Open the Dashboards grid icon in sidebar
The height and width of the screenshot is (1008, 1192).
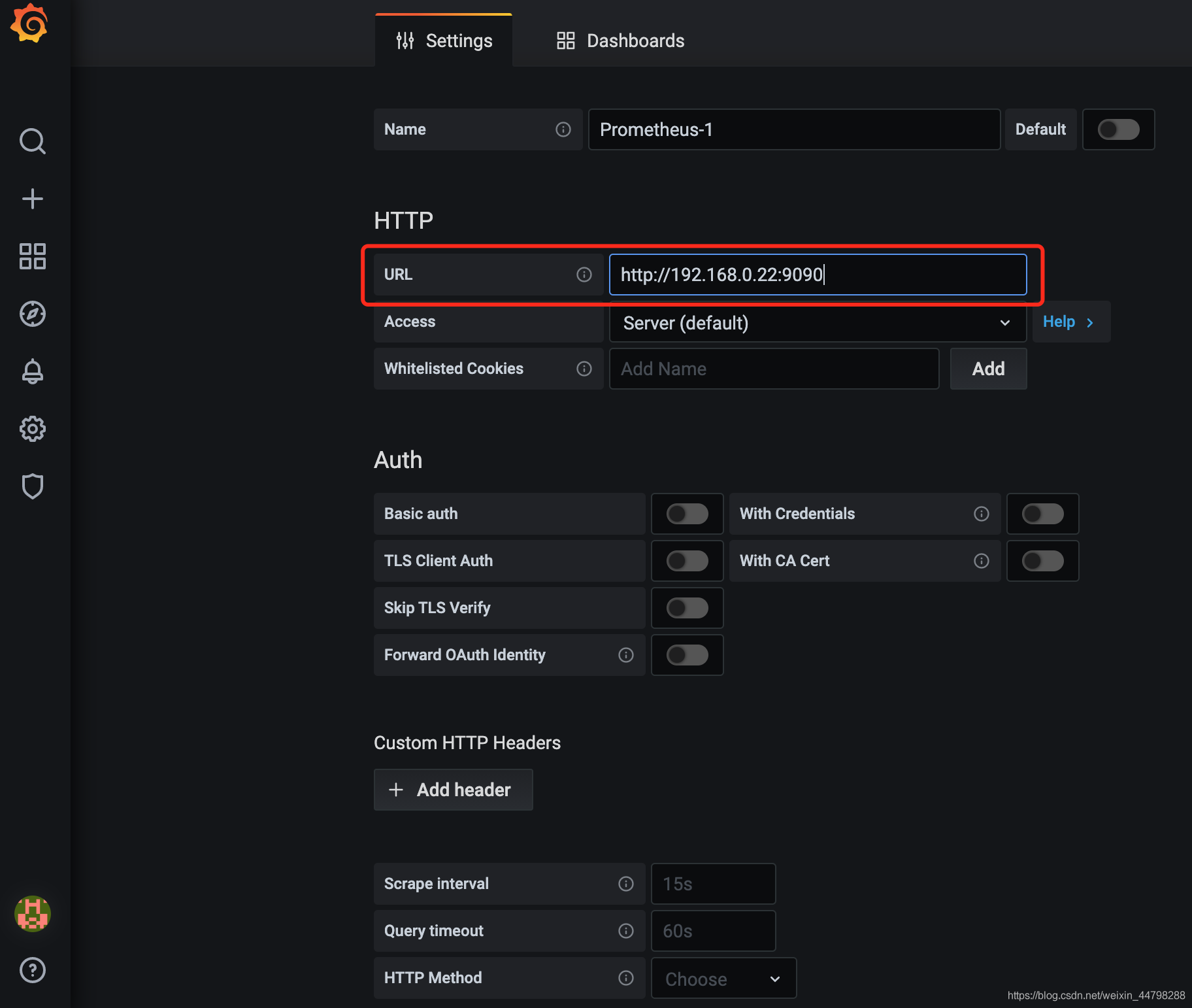coord(32,256)
